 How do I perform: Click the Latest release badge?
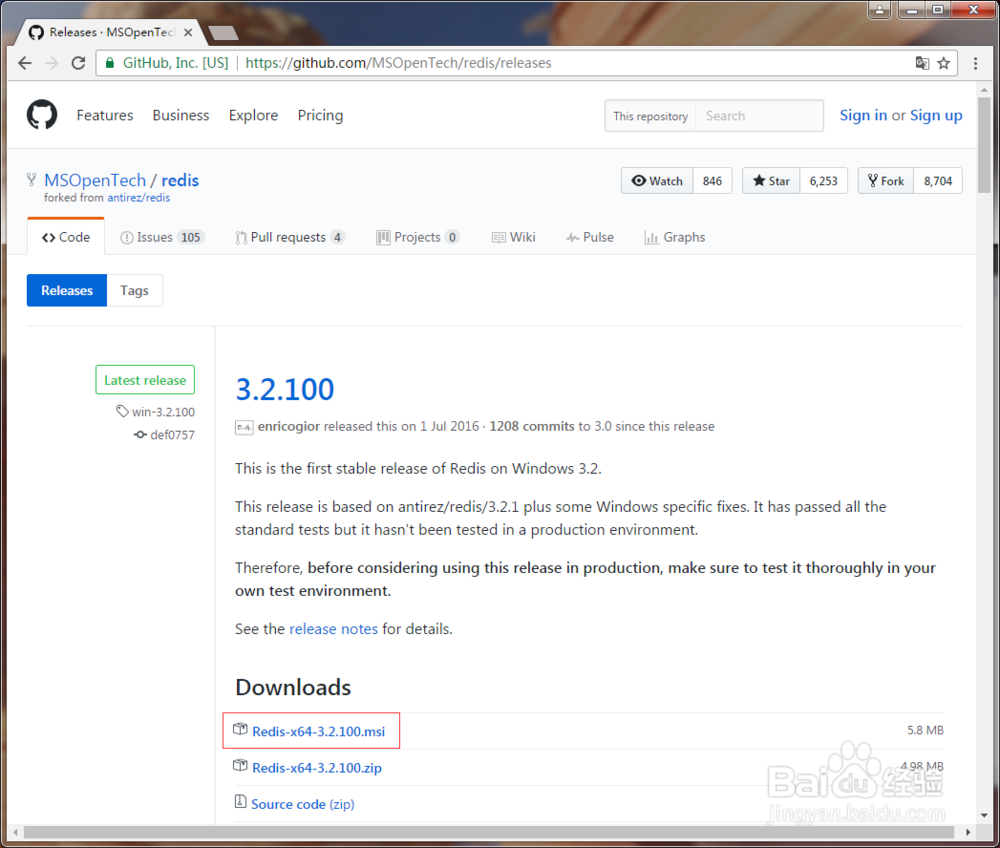point(145,380)
